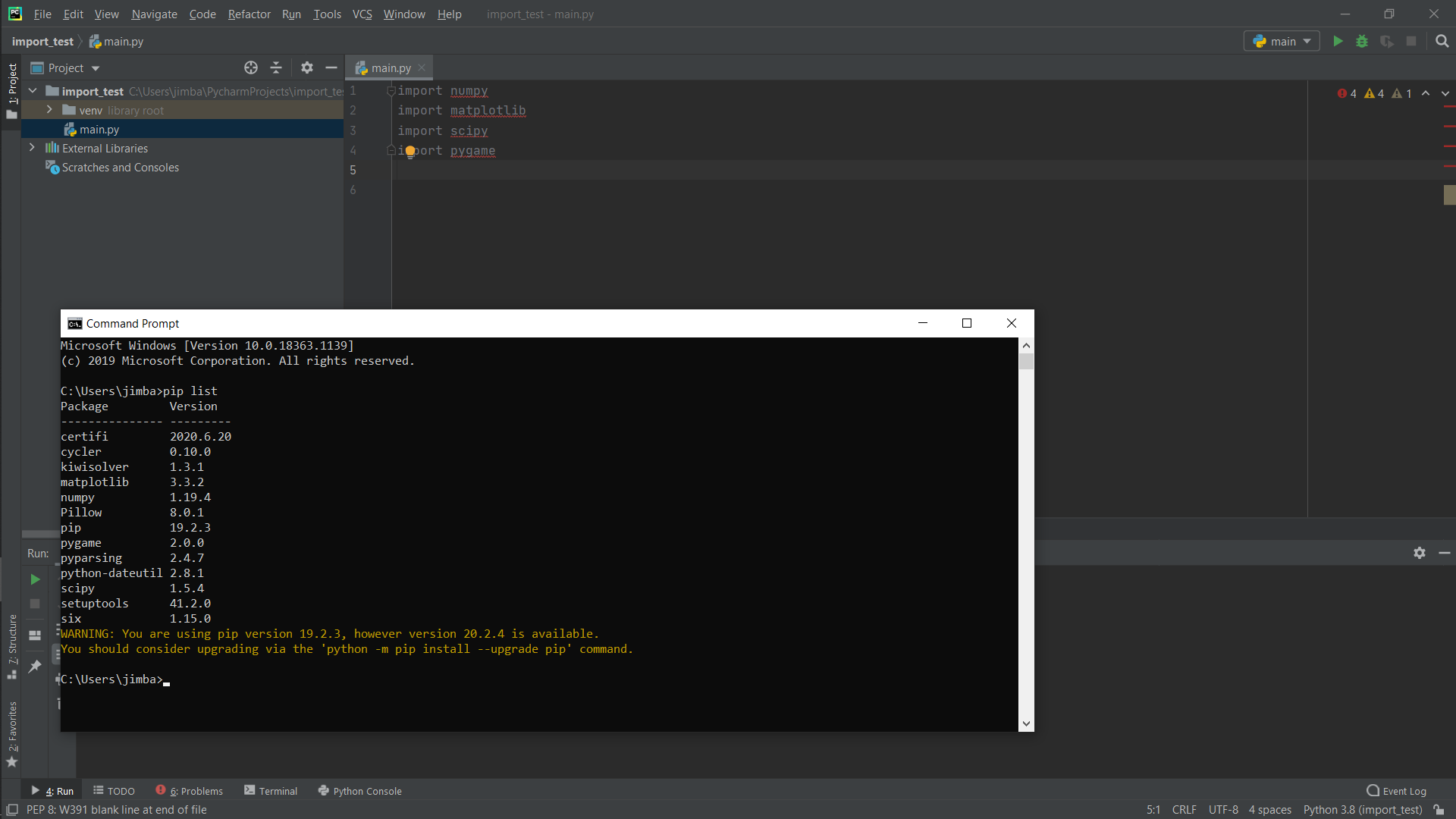Collapse all icon in Project panel
1456x819 pixels.
click(276, 67)
